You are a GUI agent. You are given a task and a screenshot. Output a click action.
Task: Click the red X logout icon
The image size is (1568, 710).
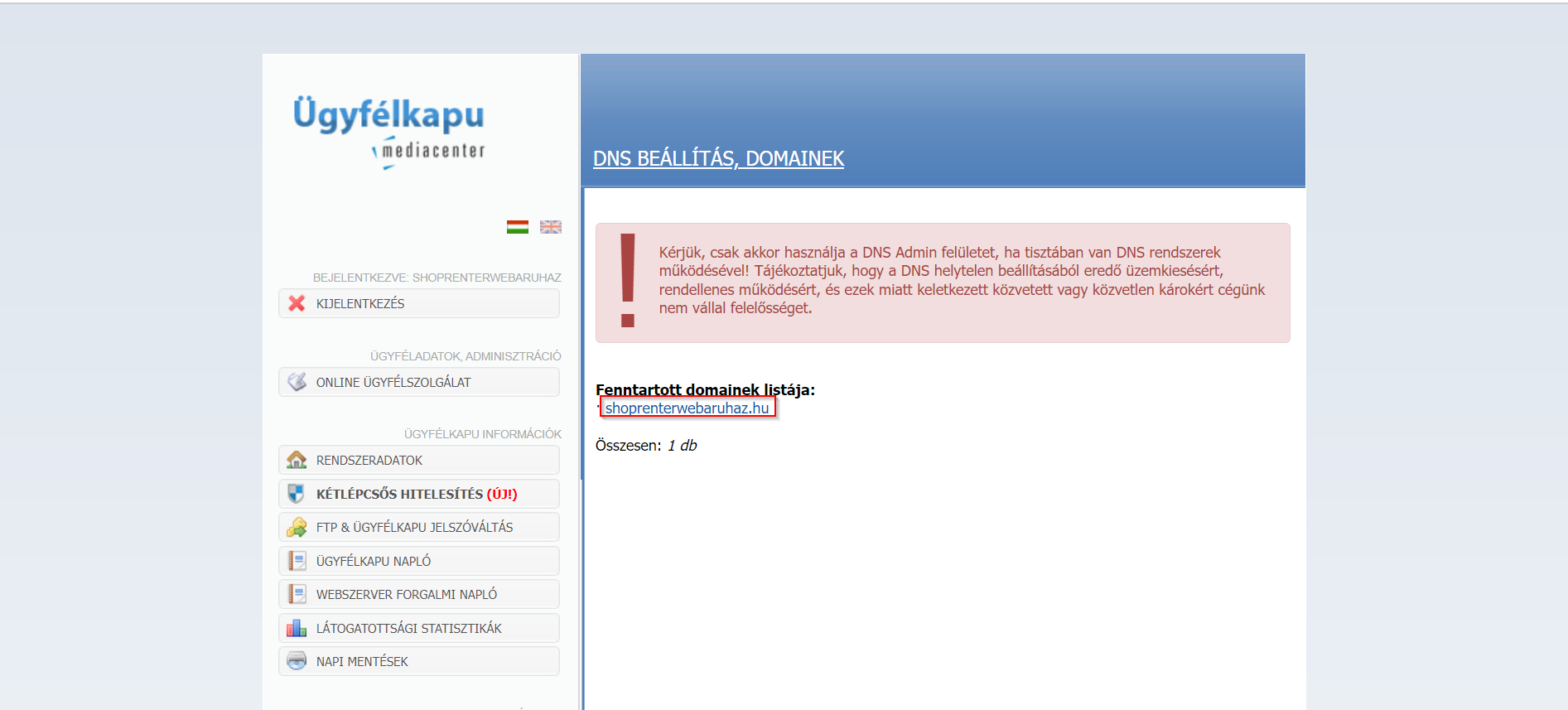297,303
